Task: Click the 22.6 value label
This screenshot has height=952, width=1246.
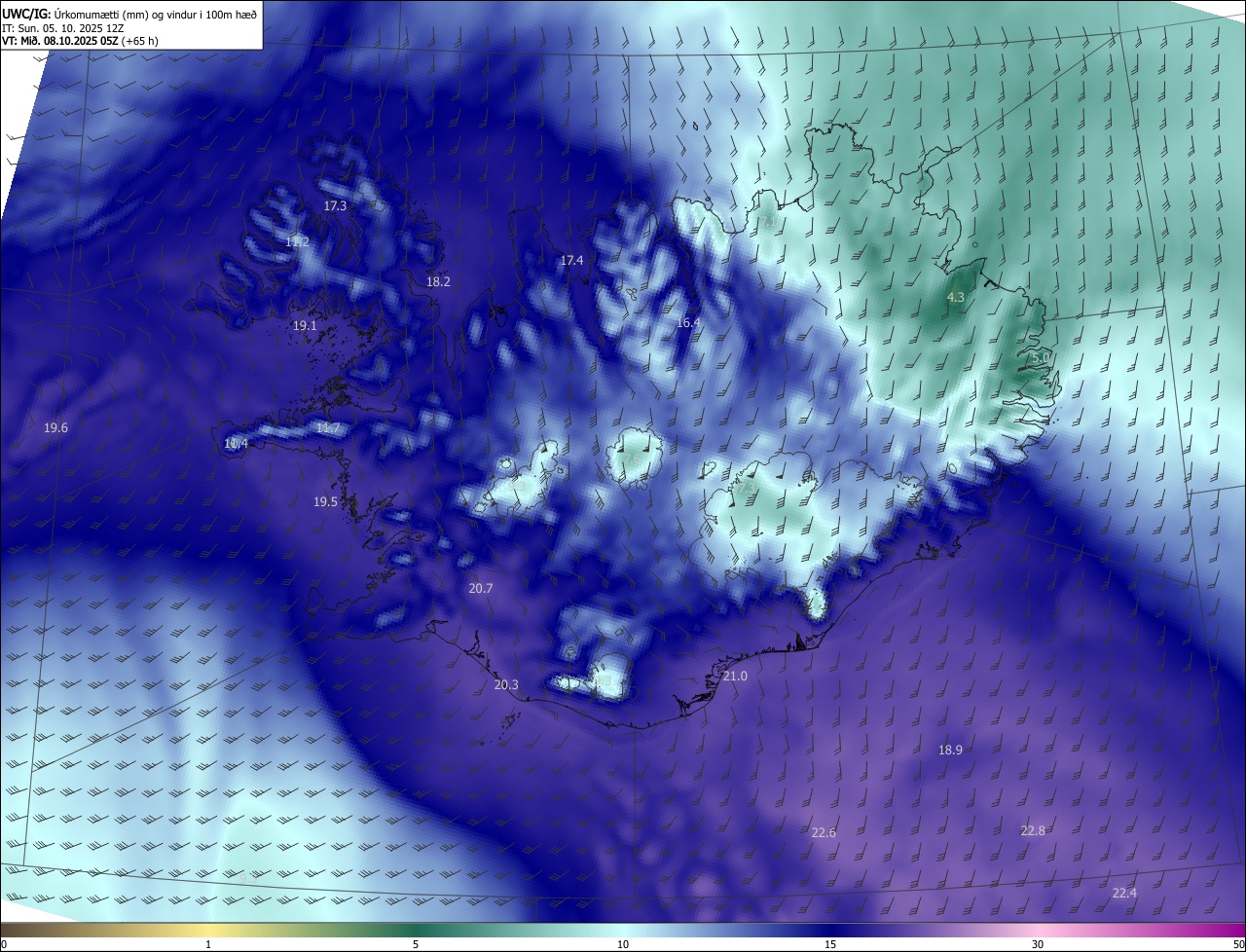Action: point(824,832)
